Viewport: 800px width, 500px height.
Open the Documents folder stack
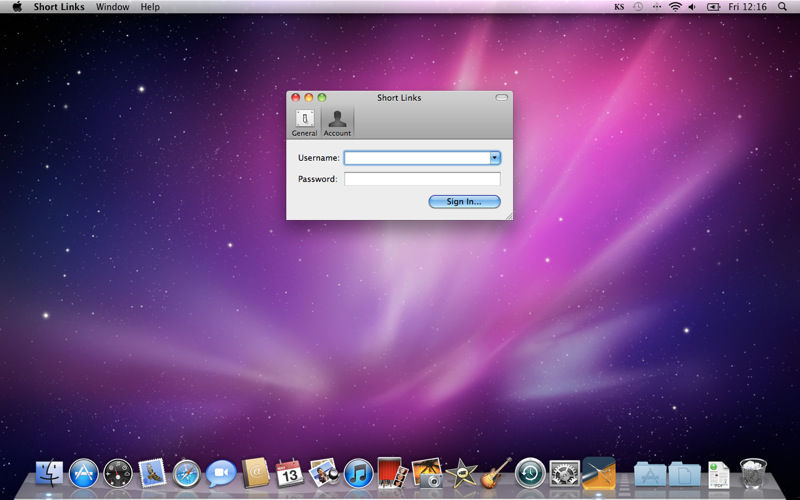684,474
